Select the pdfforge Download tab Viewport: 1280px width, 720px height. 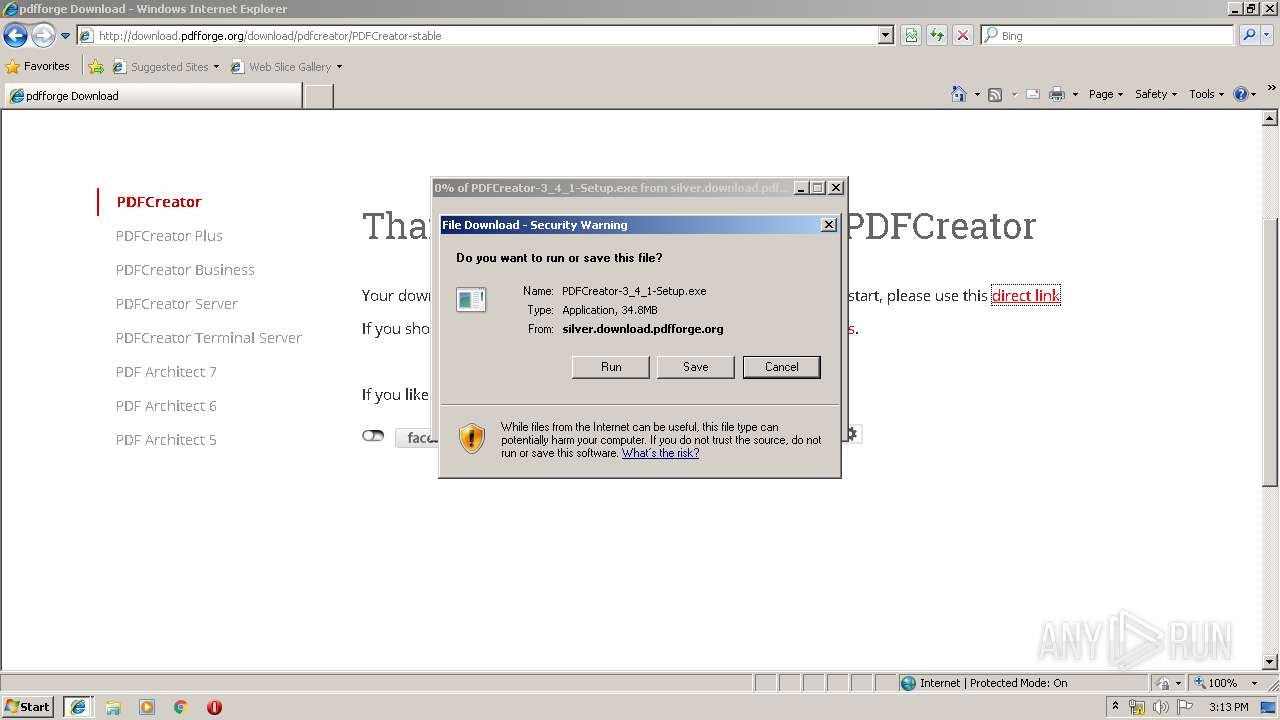[153, 96]
